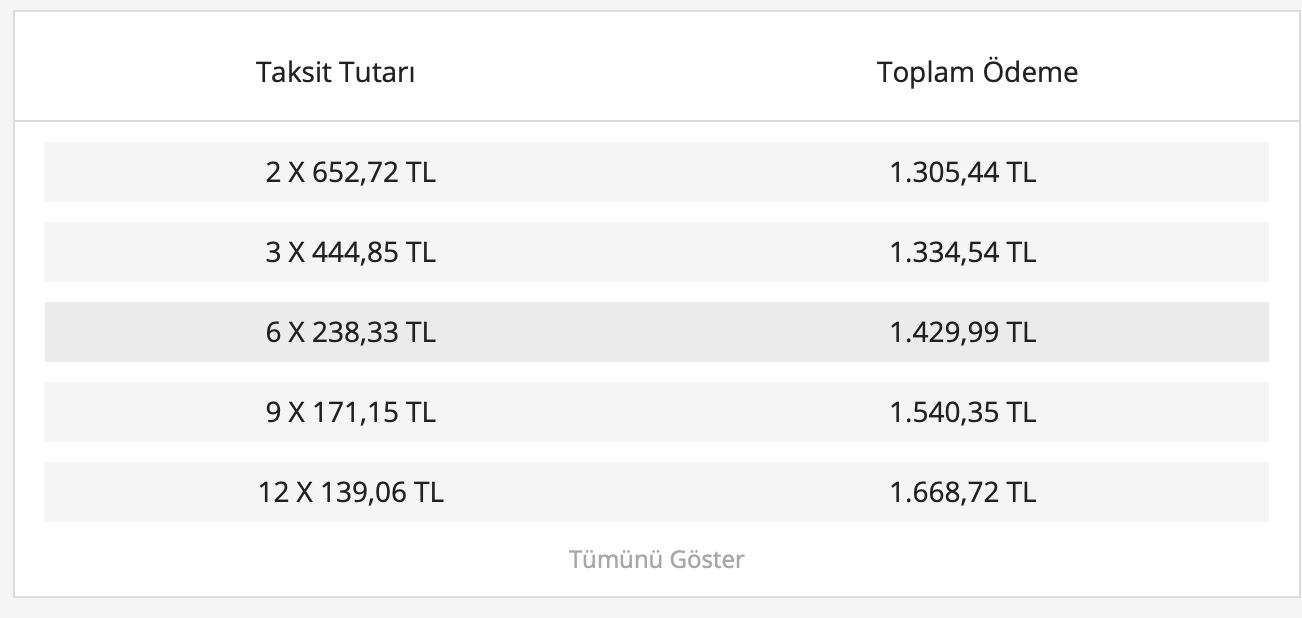The width and height of the screenshot is (1302, 618).
Task: Open the "Tümünü Göster" link
Action: 657,558
